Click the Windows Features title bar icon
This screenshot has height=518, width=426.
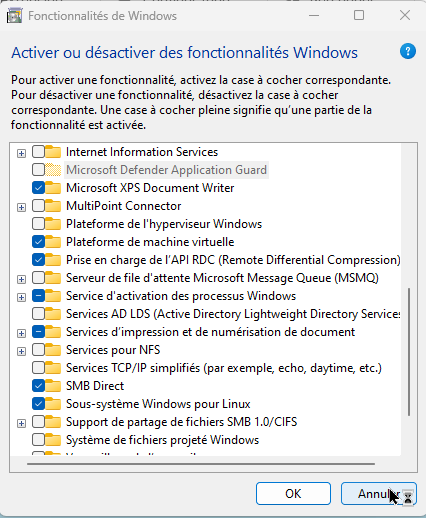14,16
